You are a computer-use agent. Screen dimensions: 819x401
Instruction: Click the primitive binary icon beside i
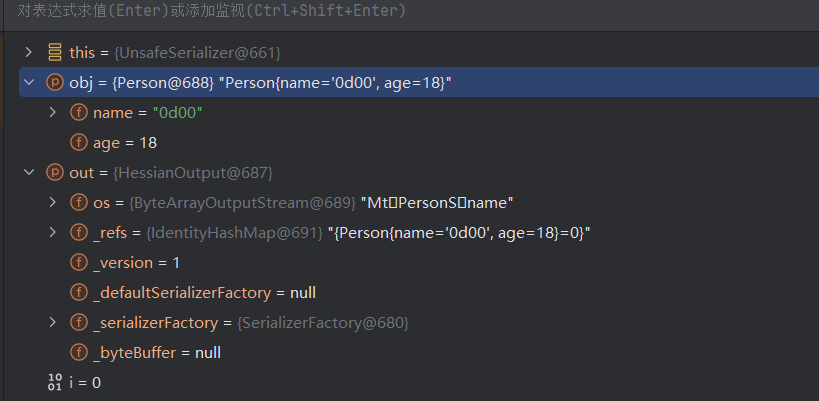click(54, 383)
